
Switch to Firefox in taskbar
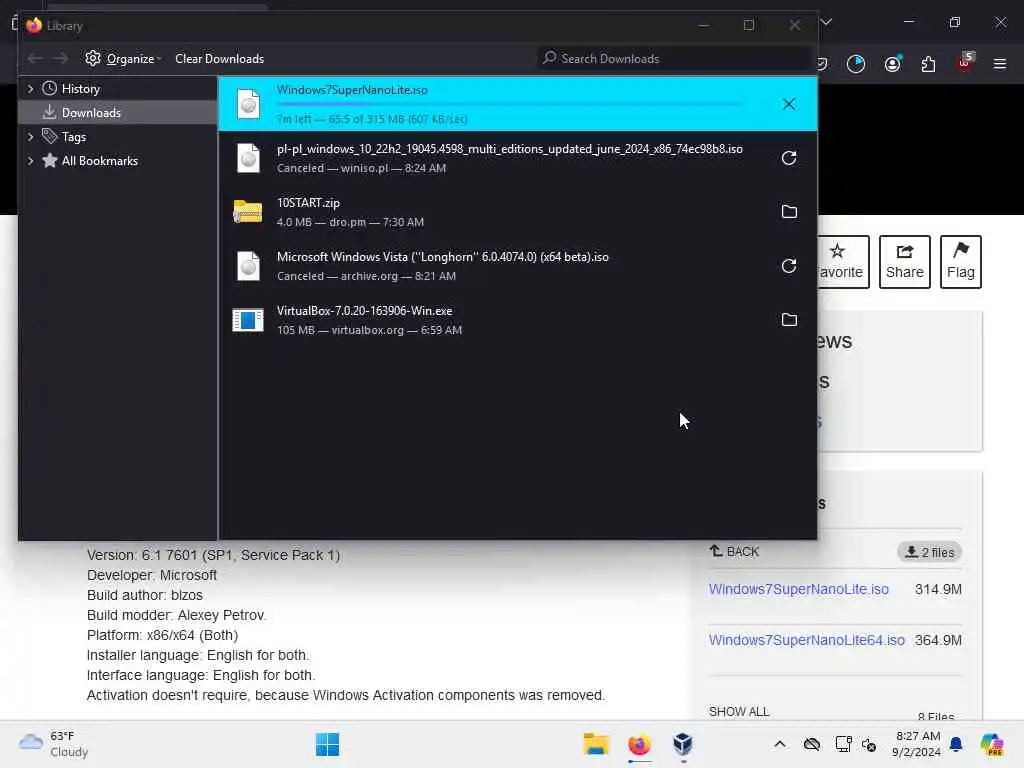click(639, 744)
